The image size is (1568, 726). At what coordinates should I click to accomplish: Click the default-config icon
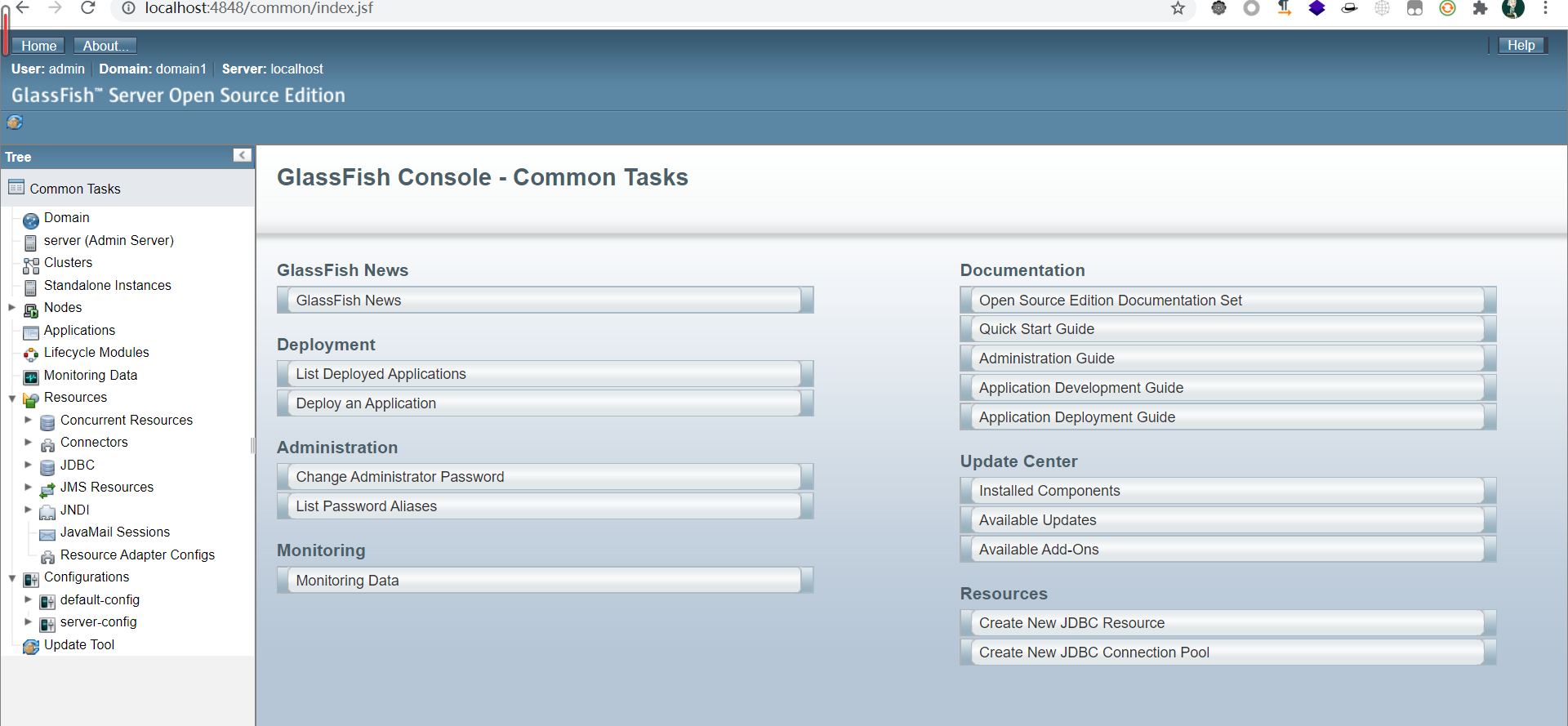[47, 602]
